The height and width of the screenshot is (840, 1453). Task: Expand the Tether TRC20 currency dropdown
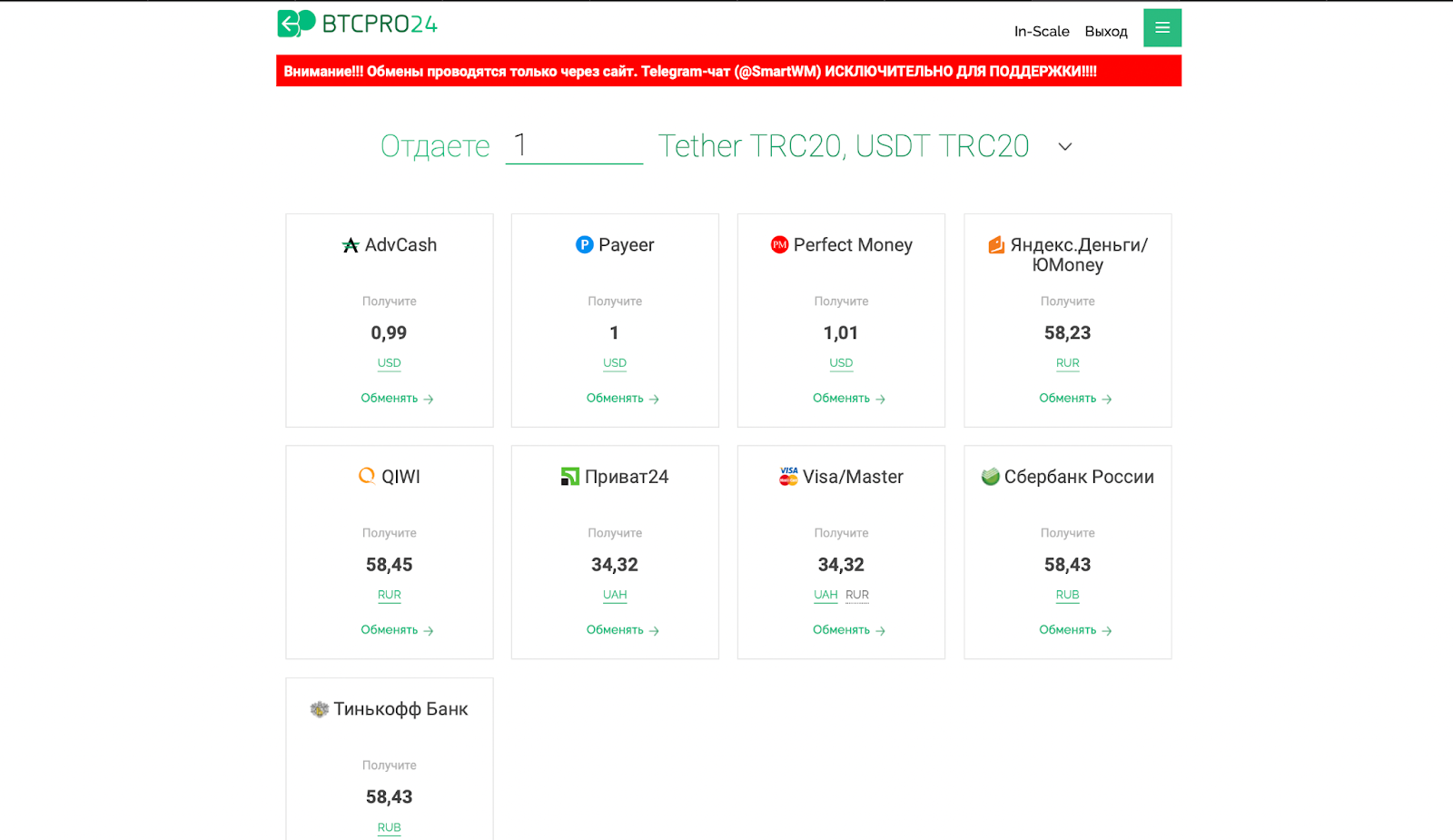(1065, 146)
